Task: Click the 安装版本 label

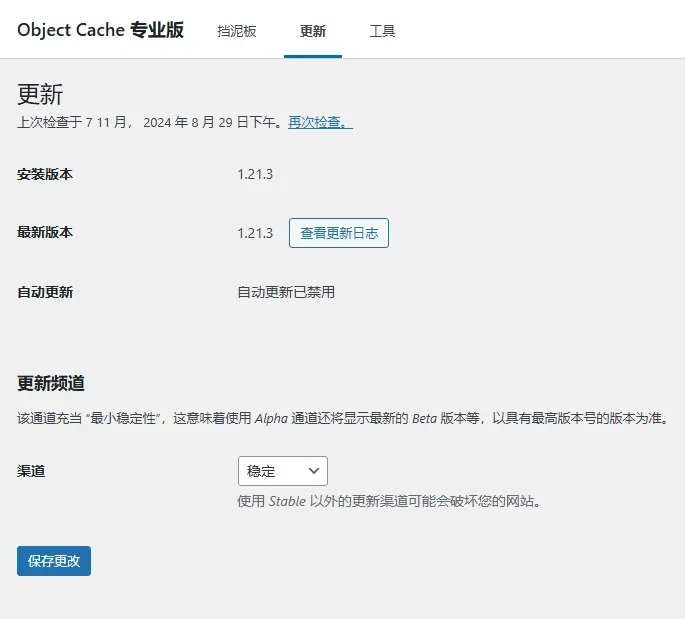Action: point(45,174)
